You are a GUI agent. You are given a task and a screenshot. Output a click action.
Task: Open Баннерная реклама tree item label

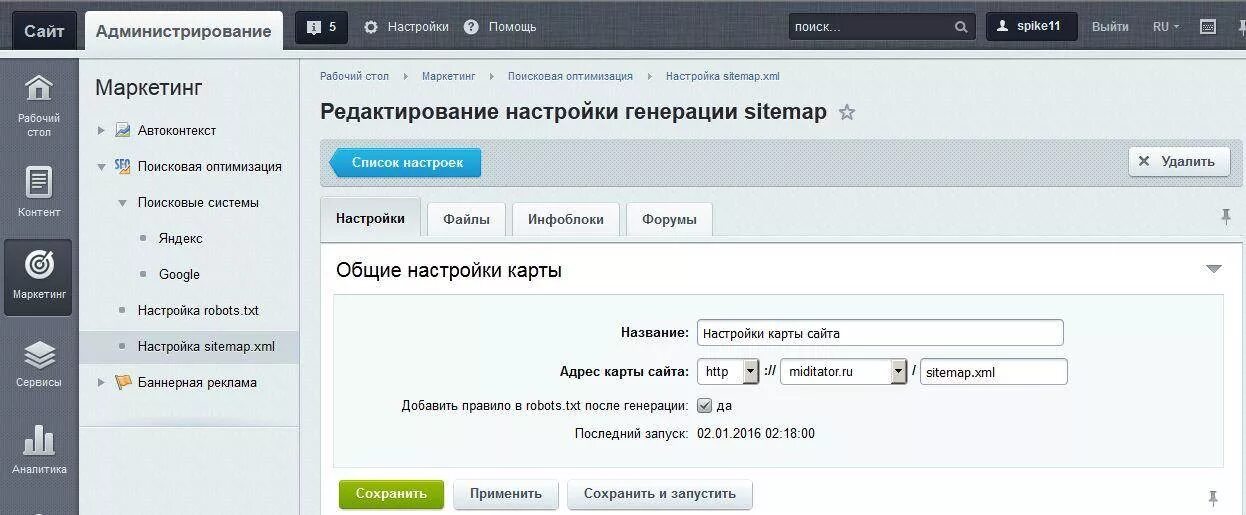point(197,382)
